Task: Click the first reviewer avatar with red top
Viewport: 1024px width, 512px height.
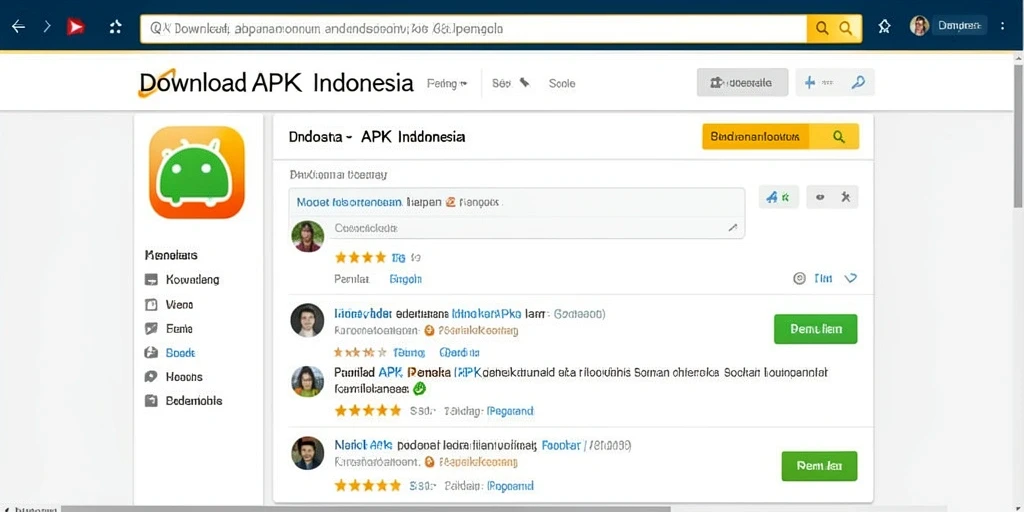Action: click(x=308, y=236)
